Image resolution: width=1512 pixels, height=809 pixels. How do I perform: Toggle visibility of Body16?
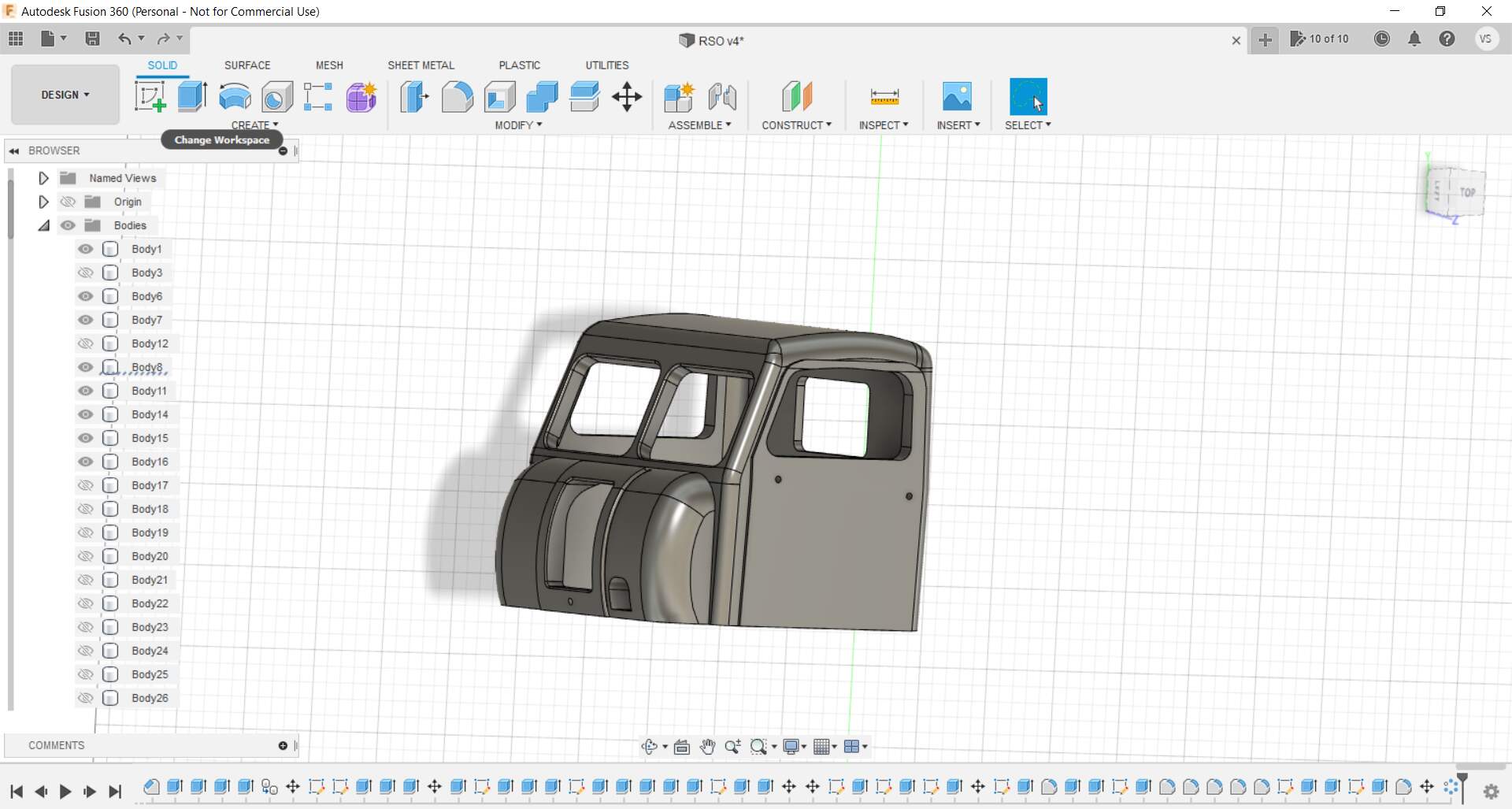point(86,462)
